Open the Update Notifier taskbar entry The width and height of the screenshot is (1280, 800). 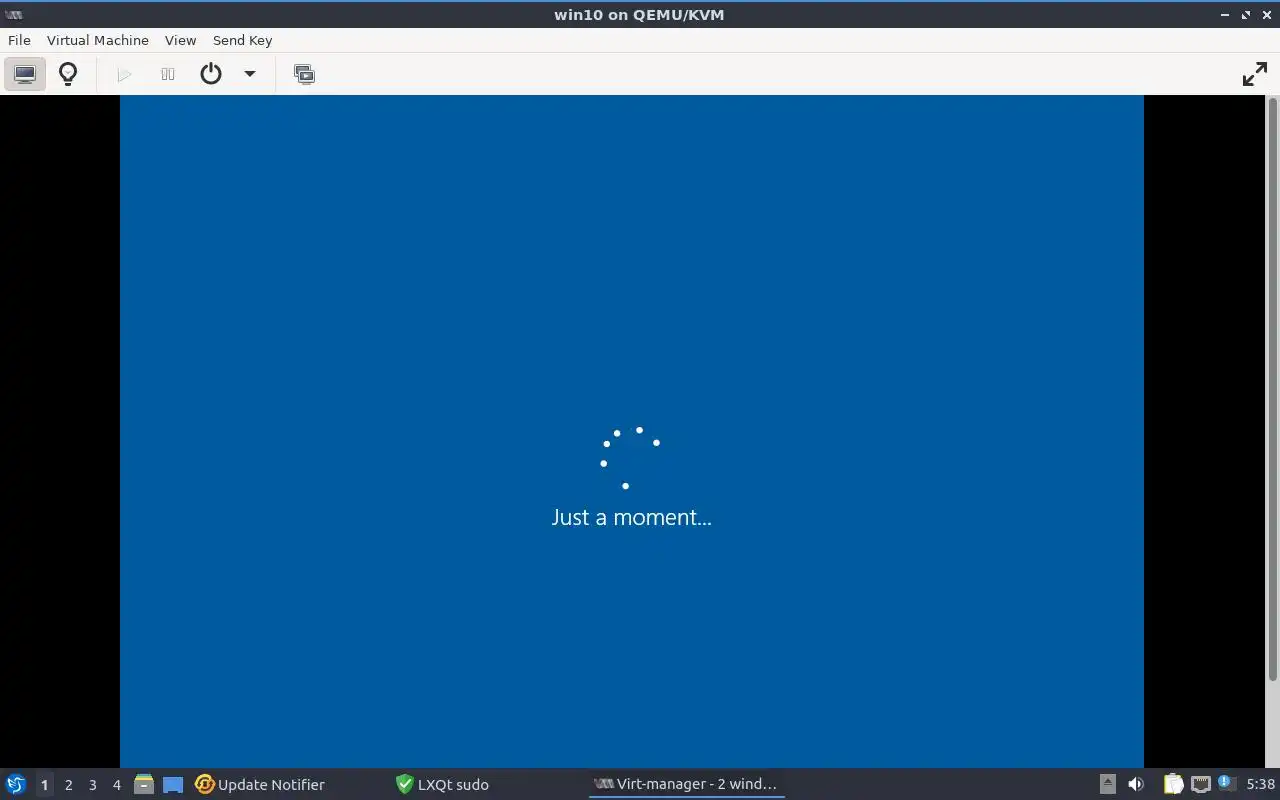(262, 784)
